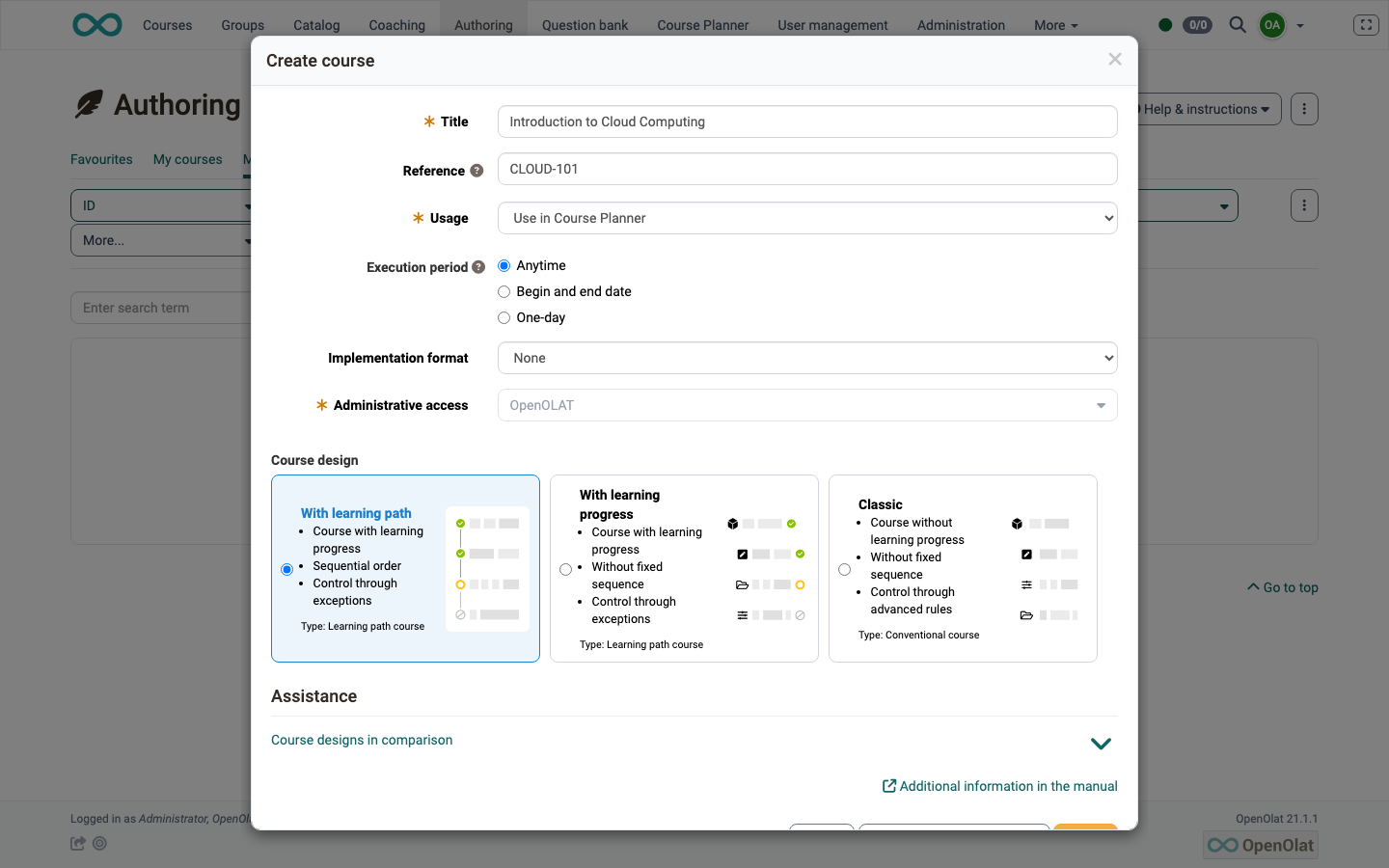The image size is (1389, 868).
Task: Open the User management tab
Action: [x=832, y=25]
